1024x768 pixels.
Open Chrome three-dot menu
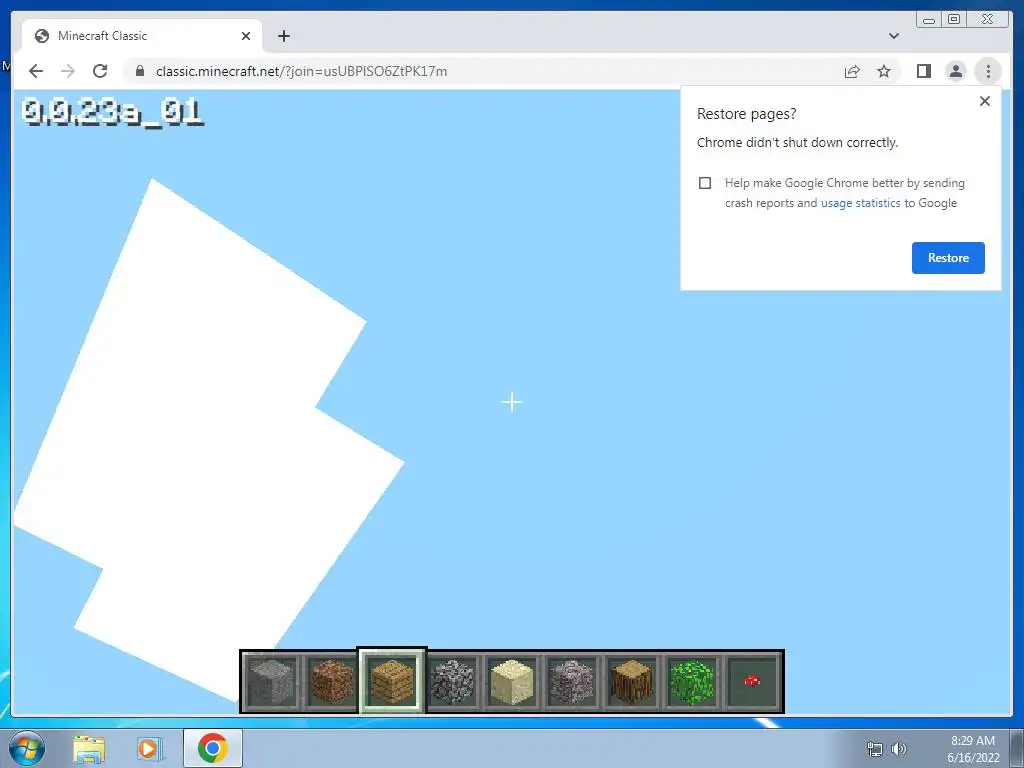[x=988, y=71]
